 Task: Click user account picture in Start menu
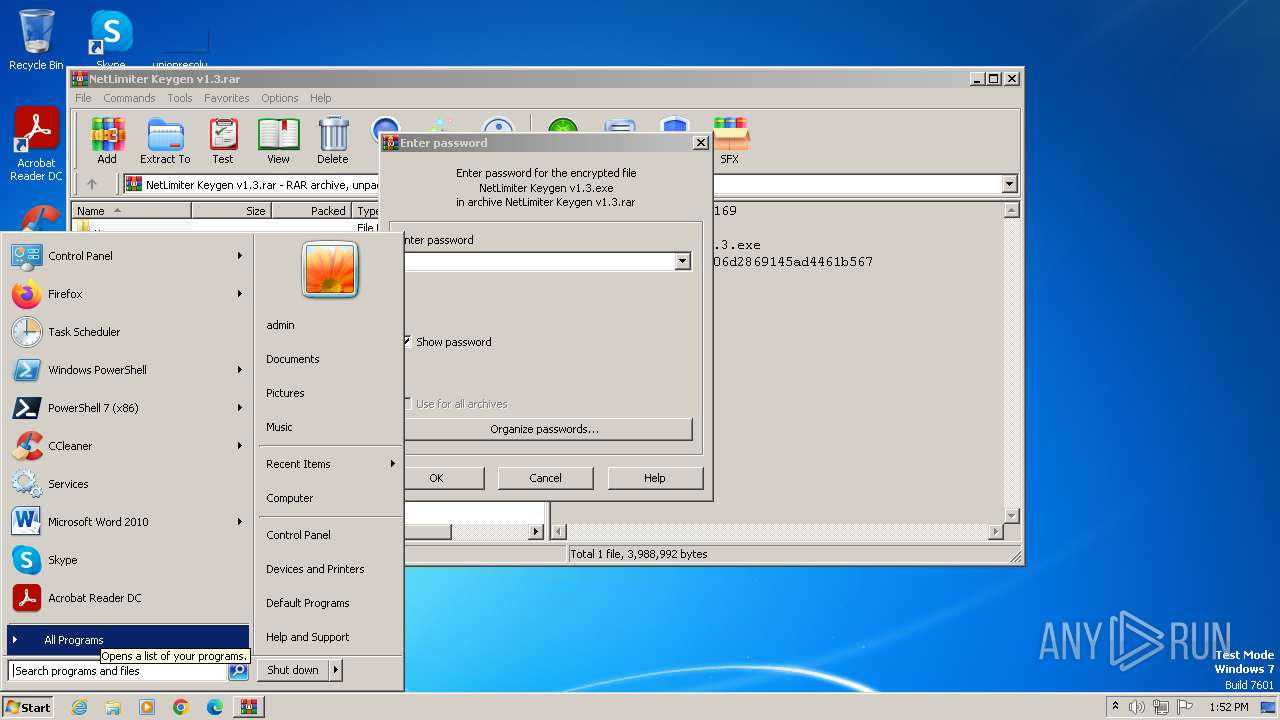click(330, 270)
